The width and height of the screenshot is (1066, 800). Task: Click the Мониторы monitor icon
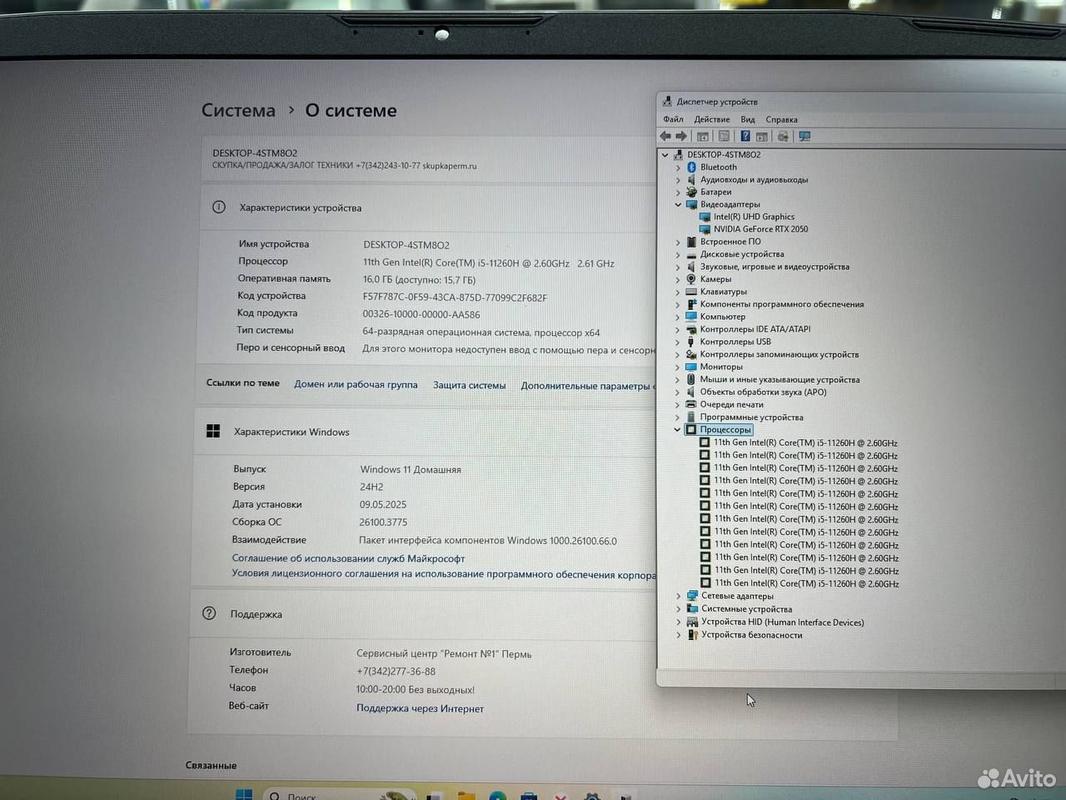(691, 367)
